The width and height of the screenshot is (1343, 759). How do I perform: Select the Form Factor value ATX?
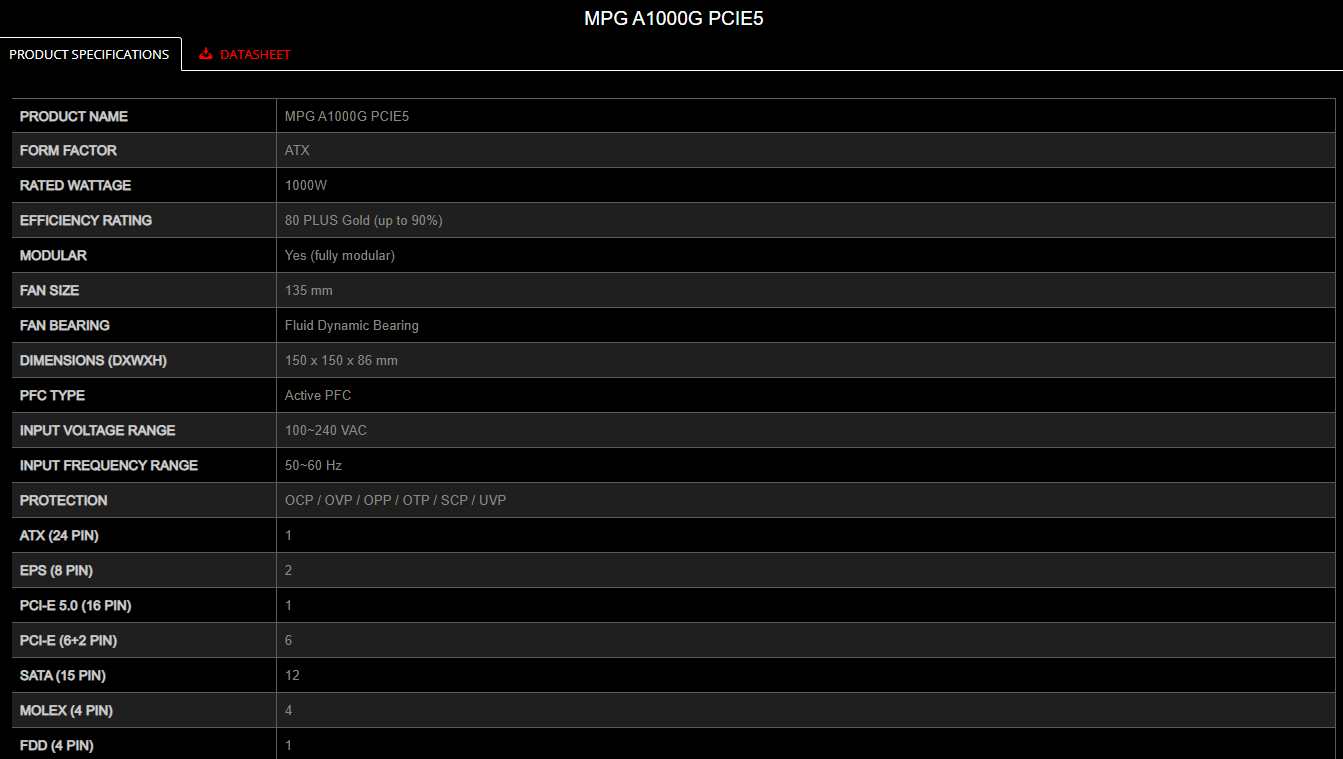297,150
